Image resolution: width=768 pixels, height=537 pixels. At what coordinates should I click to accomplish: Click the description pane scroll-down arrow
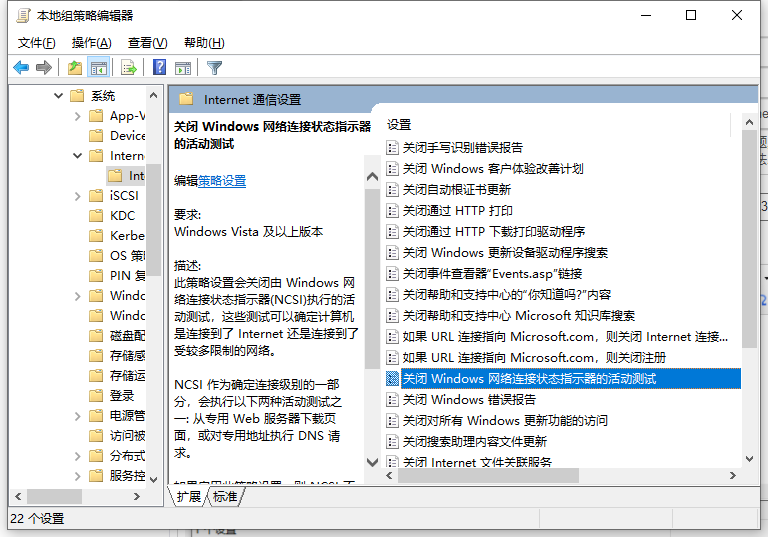pos(372,462)
